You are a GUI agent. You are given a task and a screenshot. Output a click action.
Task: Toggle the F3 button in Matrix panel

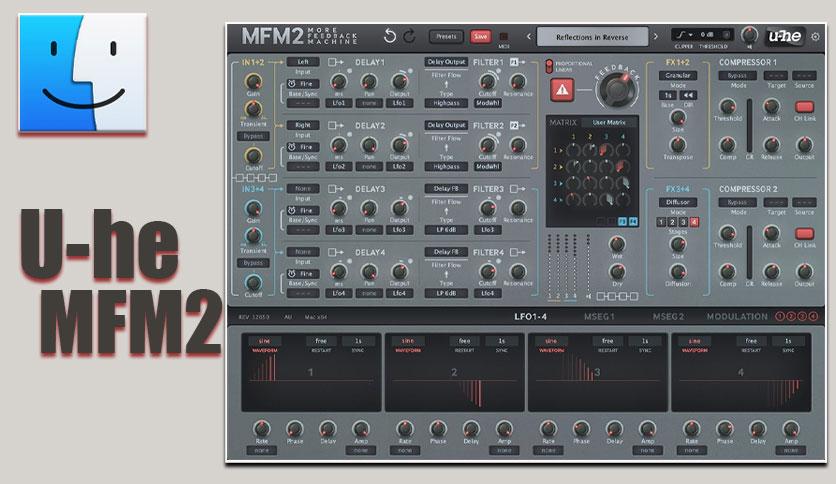click(x=622, y=221)
